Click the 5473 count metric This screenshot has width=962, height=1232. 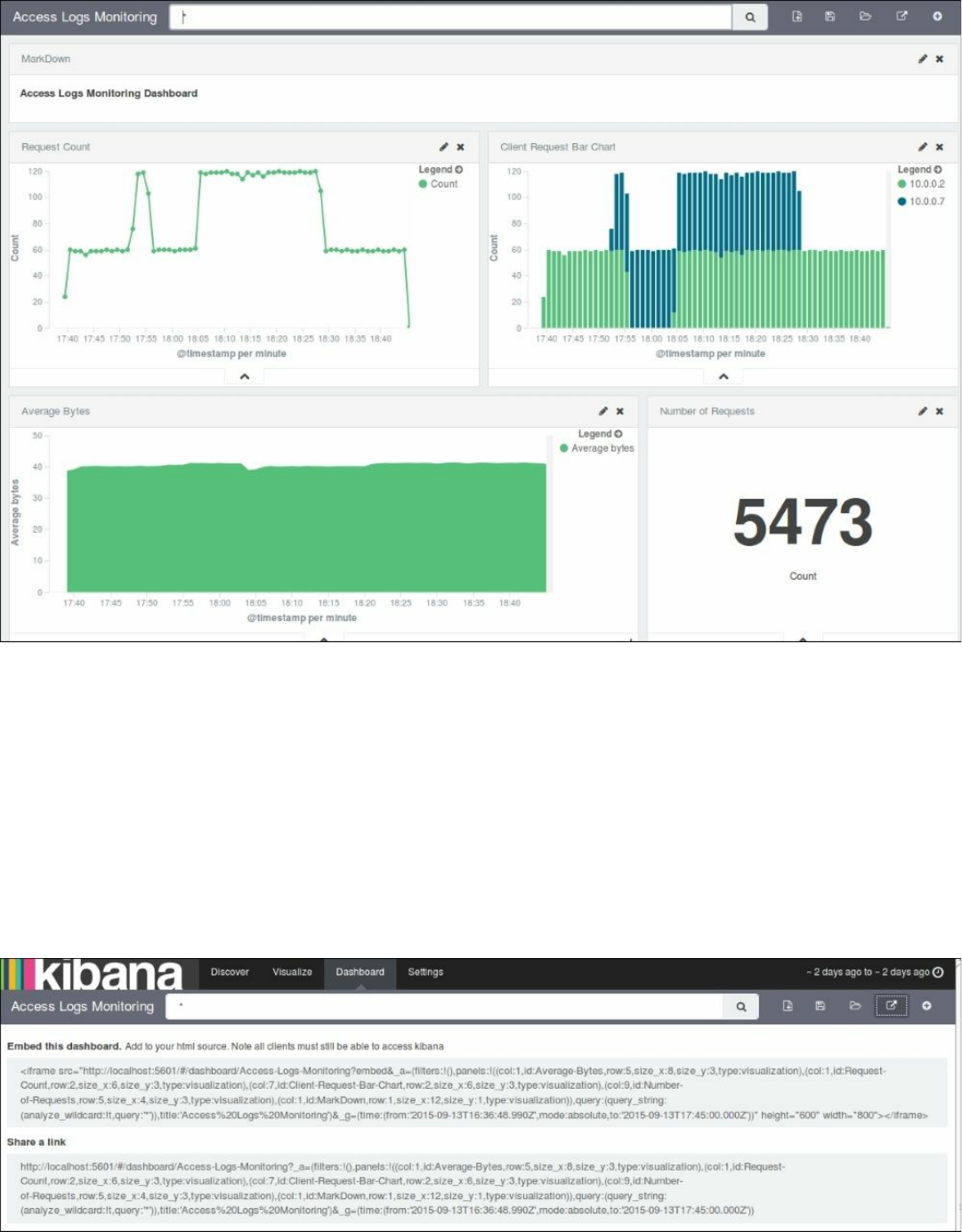[803, 522]
